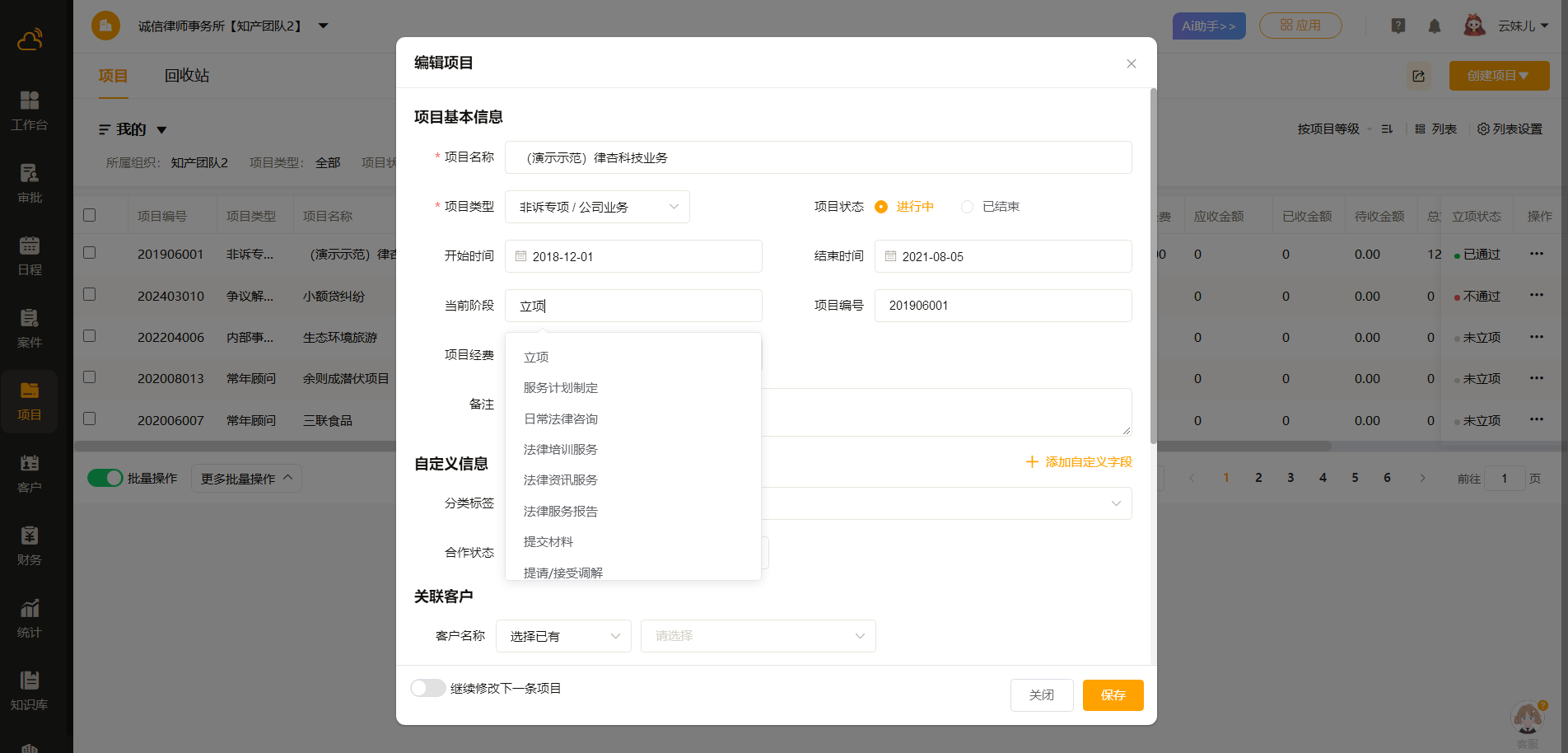This screenshot has width=1568, height=753.
Task: Choose 法律培训服务 from stage list
Action: [x=561, y=450]
